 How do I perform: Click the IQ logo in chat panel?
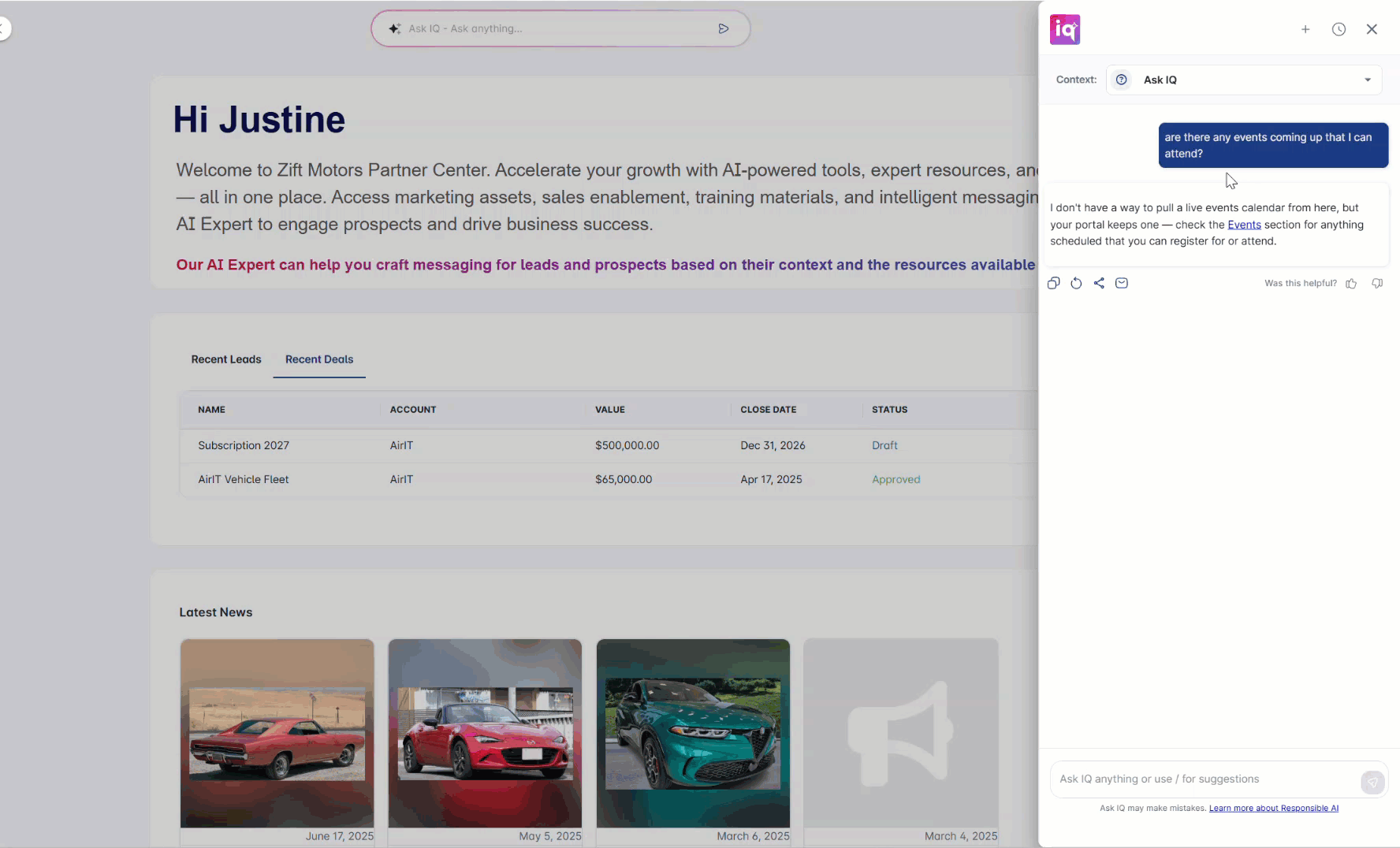1064,29
